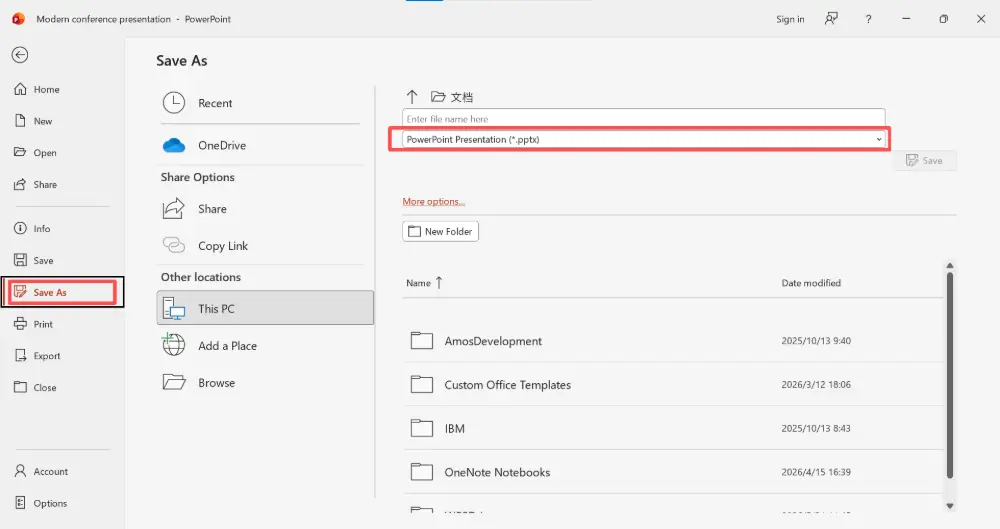Click the folder list scrollbar down arrow
The image size is (1000, 529).
point(950,506)
